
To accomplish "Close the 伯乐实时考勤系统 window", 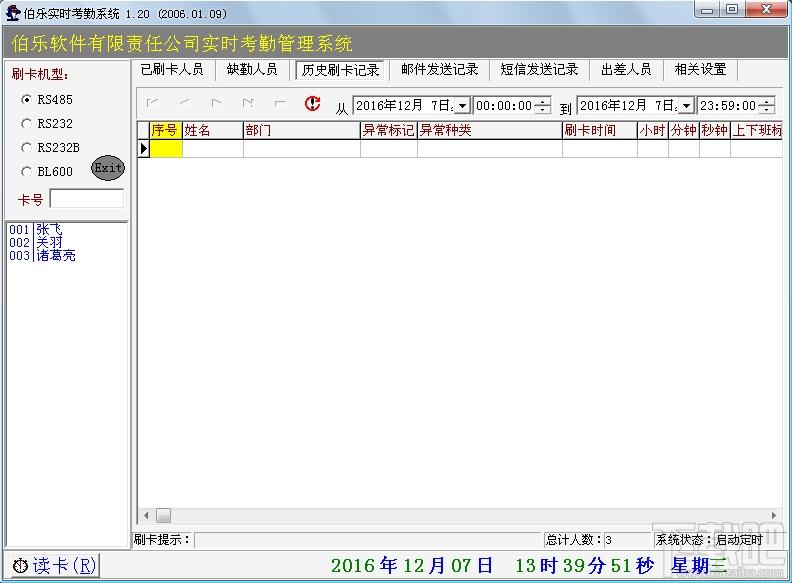I will pyautogui.click(x=766, y=10).
